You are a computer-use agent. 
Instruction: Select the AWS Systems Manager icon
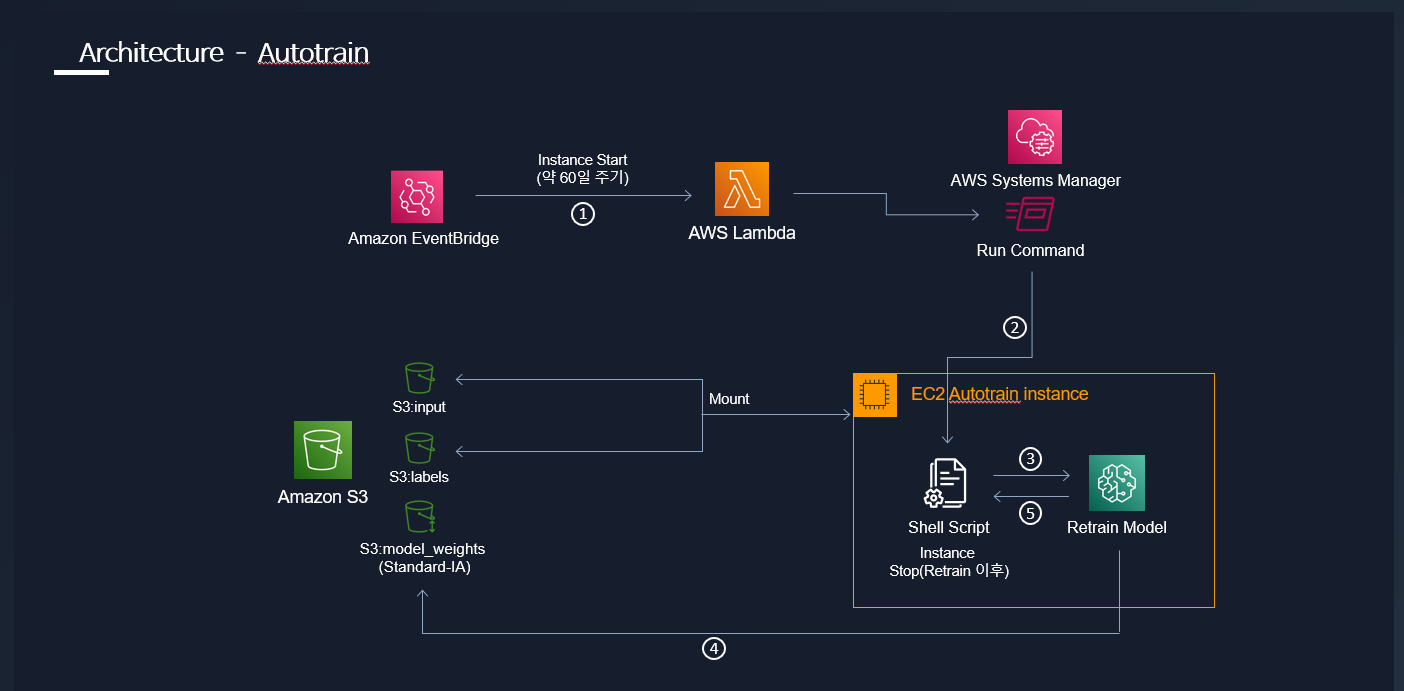click(1035, 137)
